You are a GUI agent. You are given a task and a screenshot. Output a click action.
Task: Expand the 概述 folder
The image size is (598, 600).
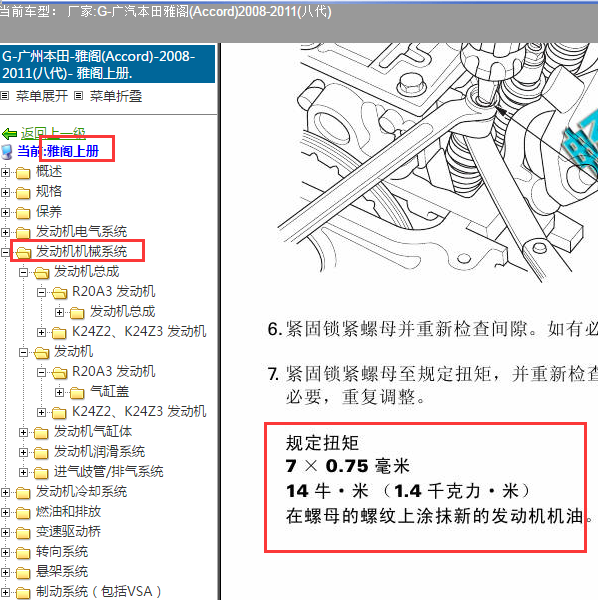(x=5, y=173)
